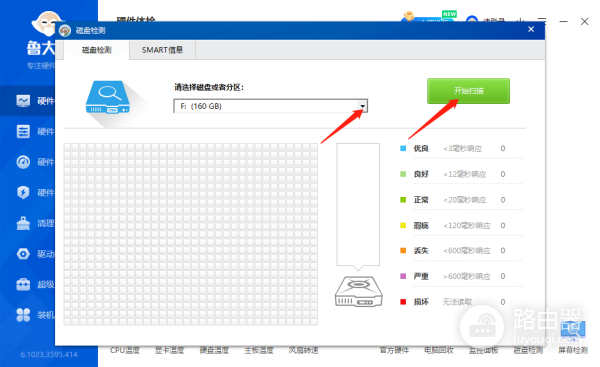This screenshot has width=600, height=367.
Task: Click the Lu Dashi avatar icon in dialog title bar
Action: tap(65, 31)
